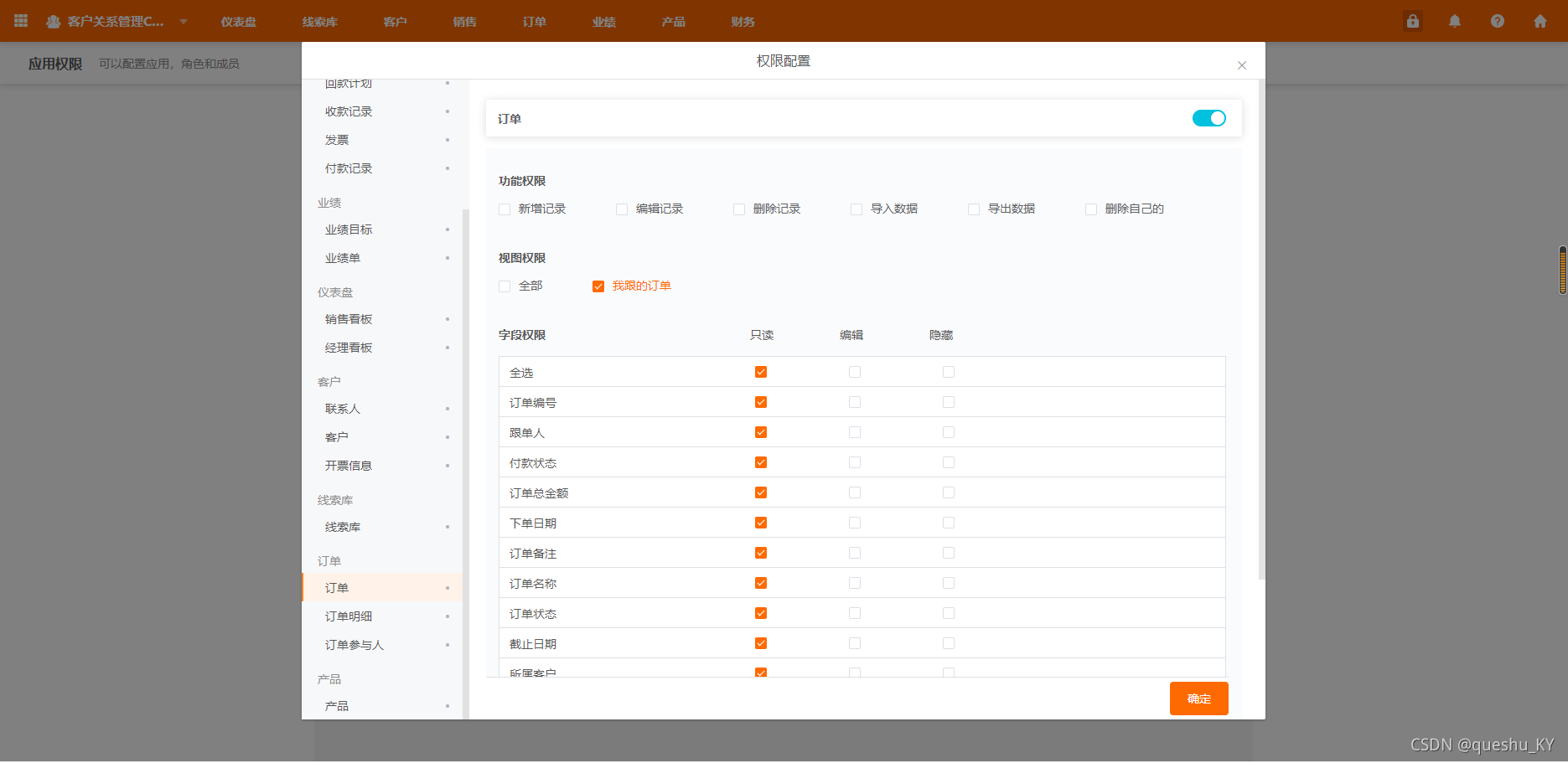Enable the 新增记录 checkbox
Viewport: 1568px width, 763px height.
coord(504,209)
